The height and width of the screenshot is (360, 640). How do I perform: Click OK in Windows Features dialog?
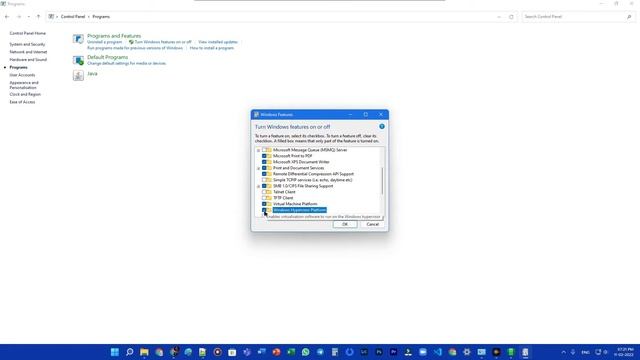coord(345,224)
